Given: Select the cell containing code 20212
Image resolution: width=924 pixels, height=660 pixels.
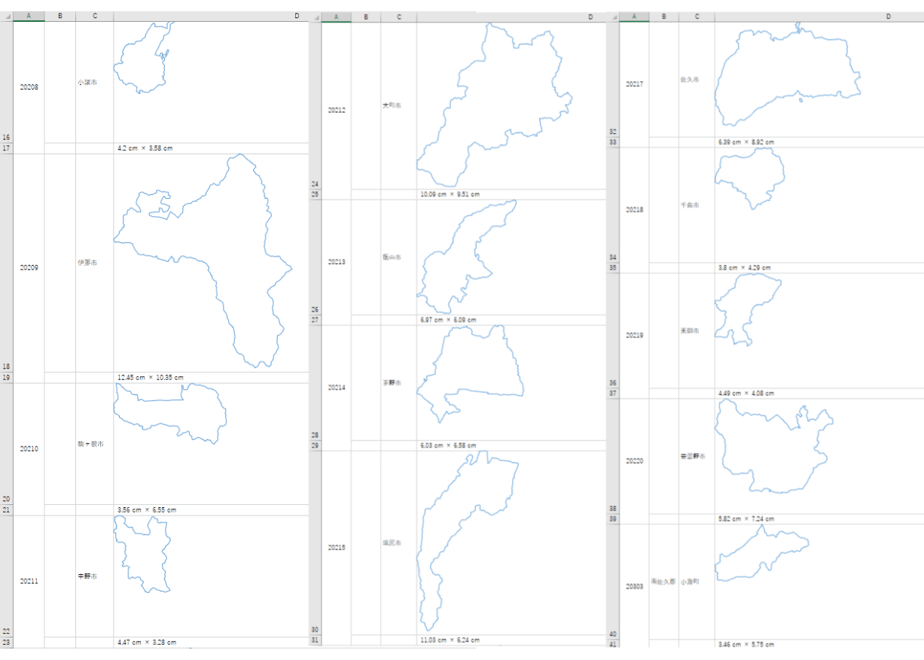Looking at the screenshot, I should tap(336, 110).
